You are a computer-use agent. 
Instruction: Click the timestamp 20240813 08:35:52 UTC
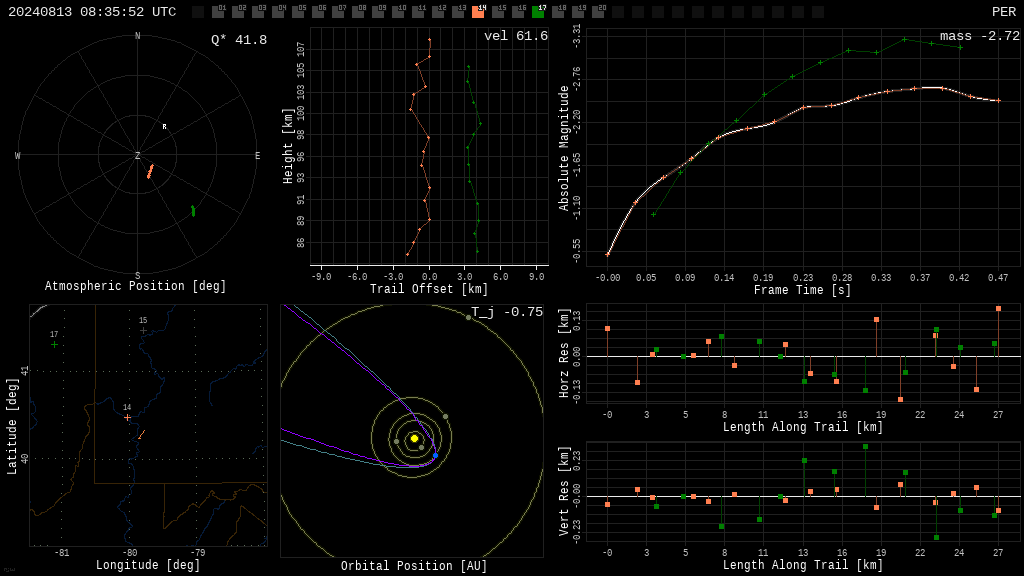[x=92, y=12]
